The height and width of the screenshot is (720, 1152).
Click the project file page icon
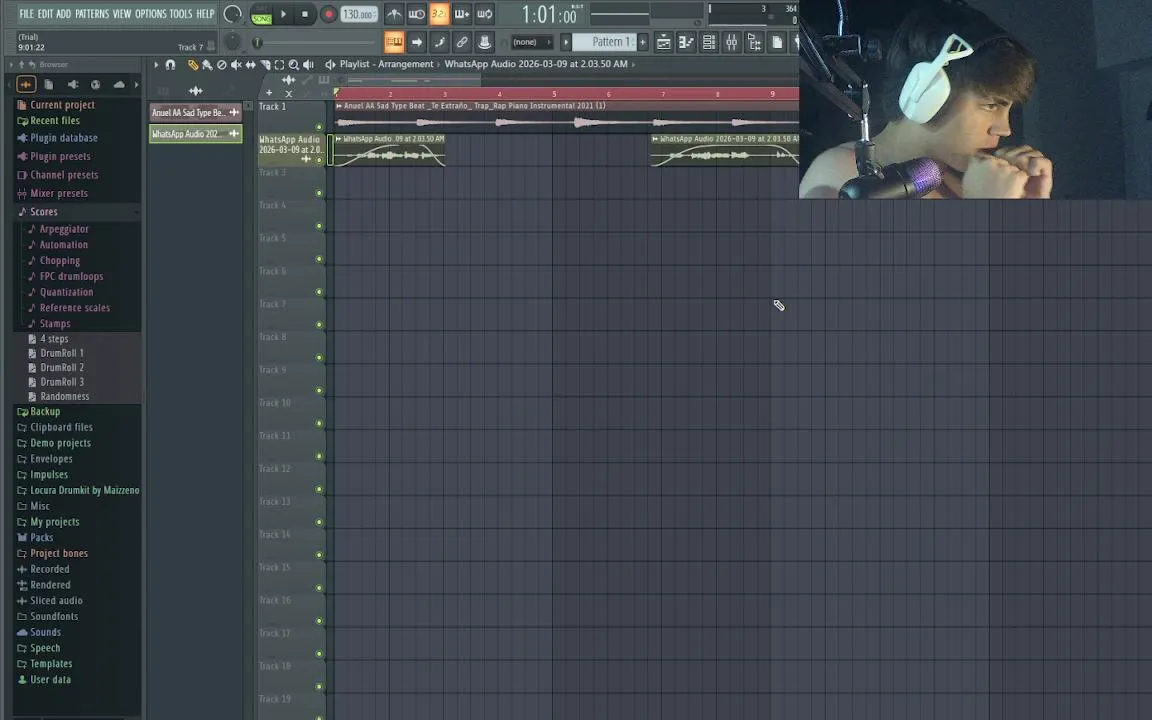point(777,43)
